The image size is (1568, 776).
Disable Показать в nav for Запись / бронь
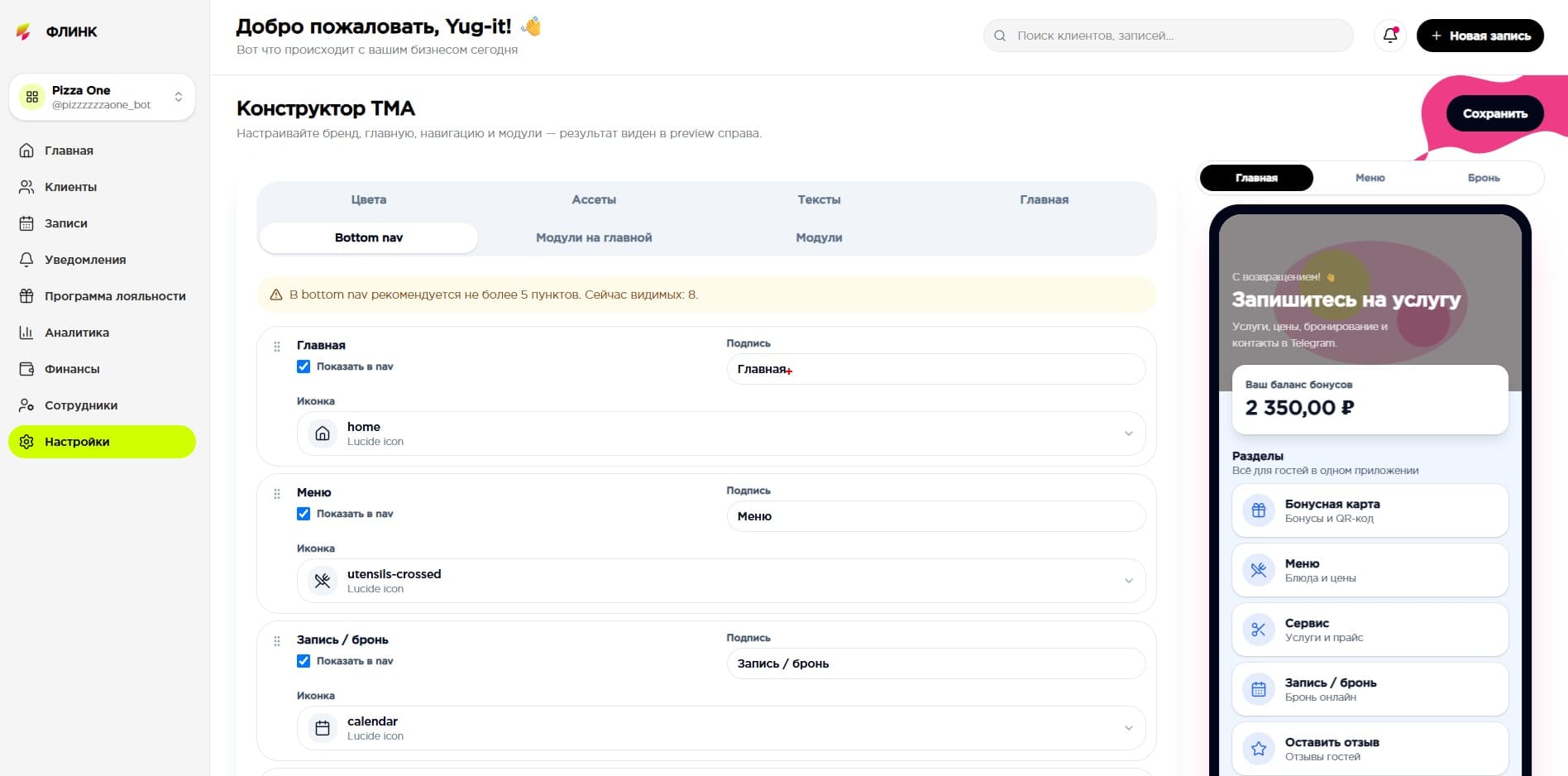coord(304,661)
